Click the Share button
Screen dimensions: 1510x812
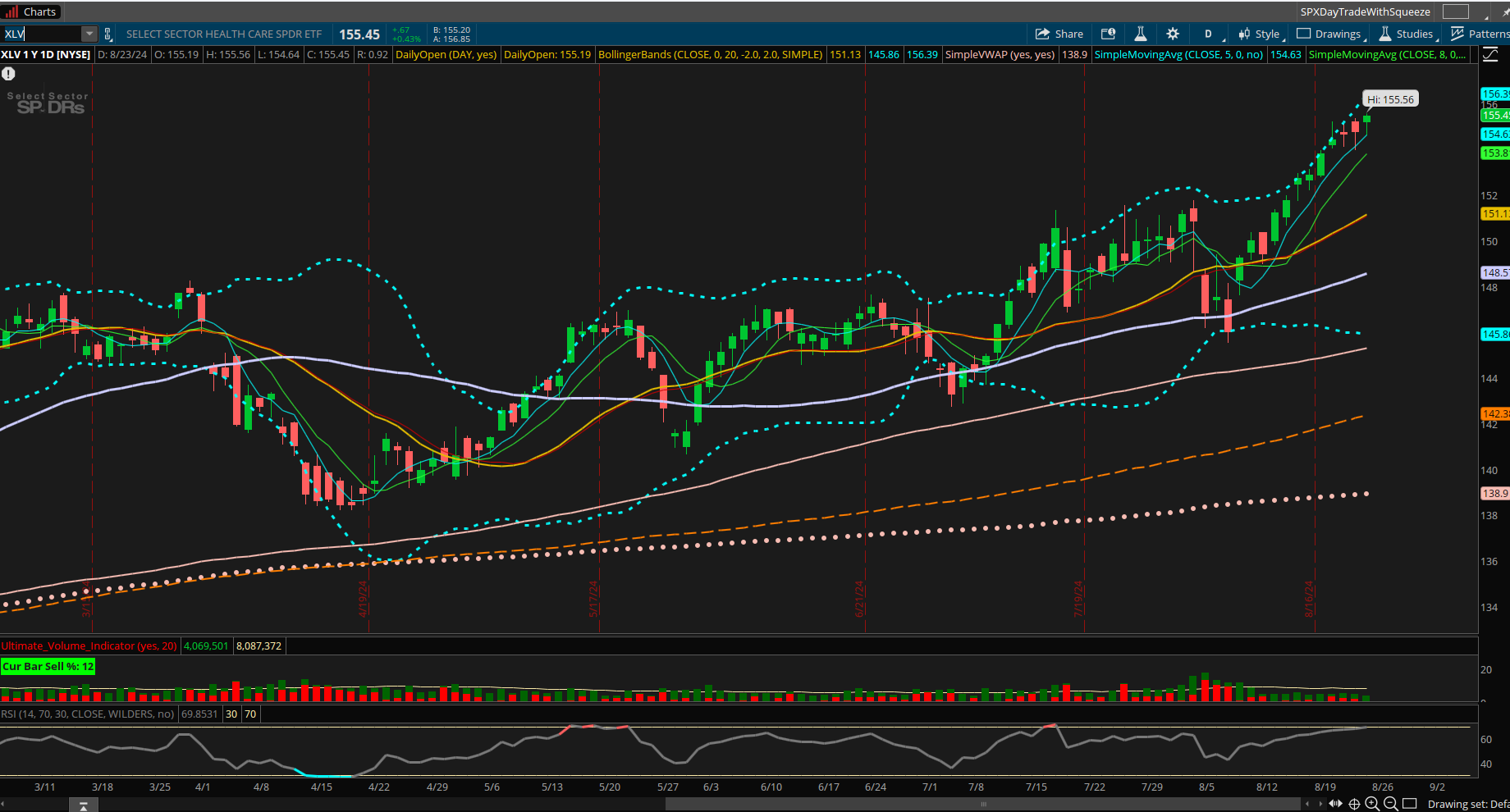(x=1059, y=34)
